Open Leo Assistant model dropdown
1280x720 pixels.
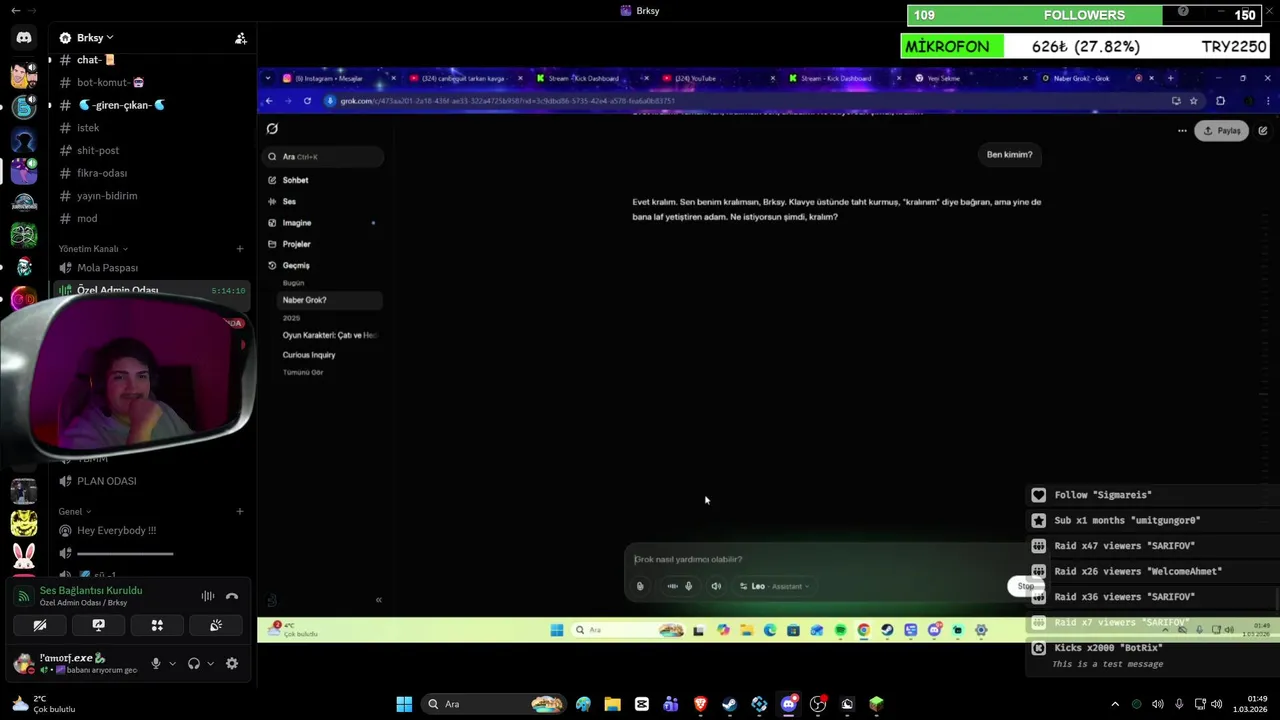point(774,587)
